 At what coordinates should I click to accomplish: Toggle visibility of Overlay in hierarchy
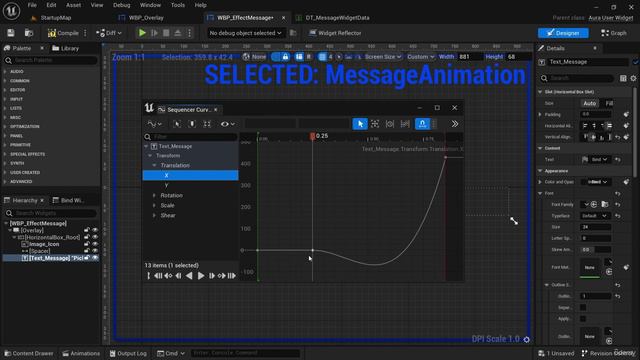coord(95,230)
